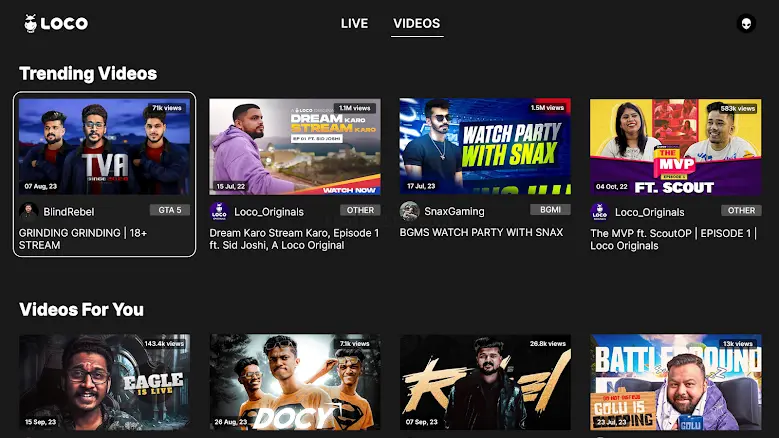The height and width of the screenshot is (438, 779).
Task: Open BlindRebel's channel avatar
Action: [x=28, y=212]
